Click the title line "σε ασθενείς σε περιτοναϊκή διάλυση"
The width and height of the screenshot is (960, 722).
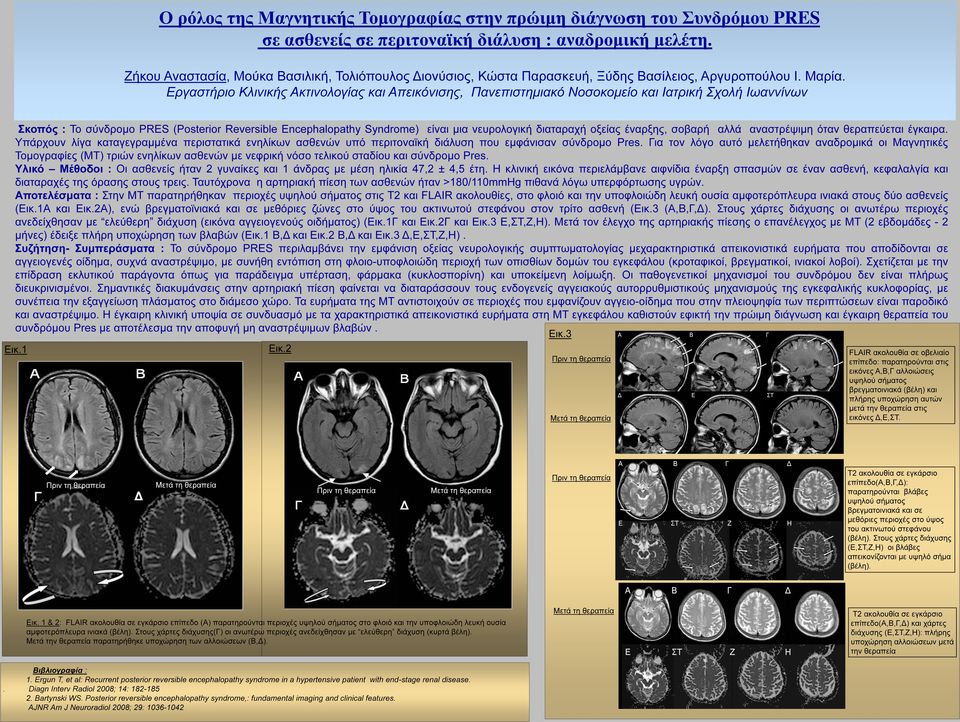486,40
